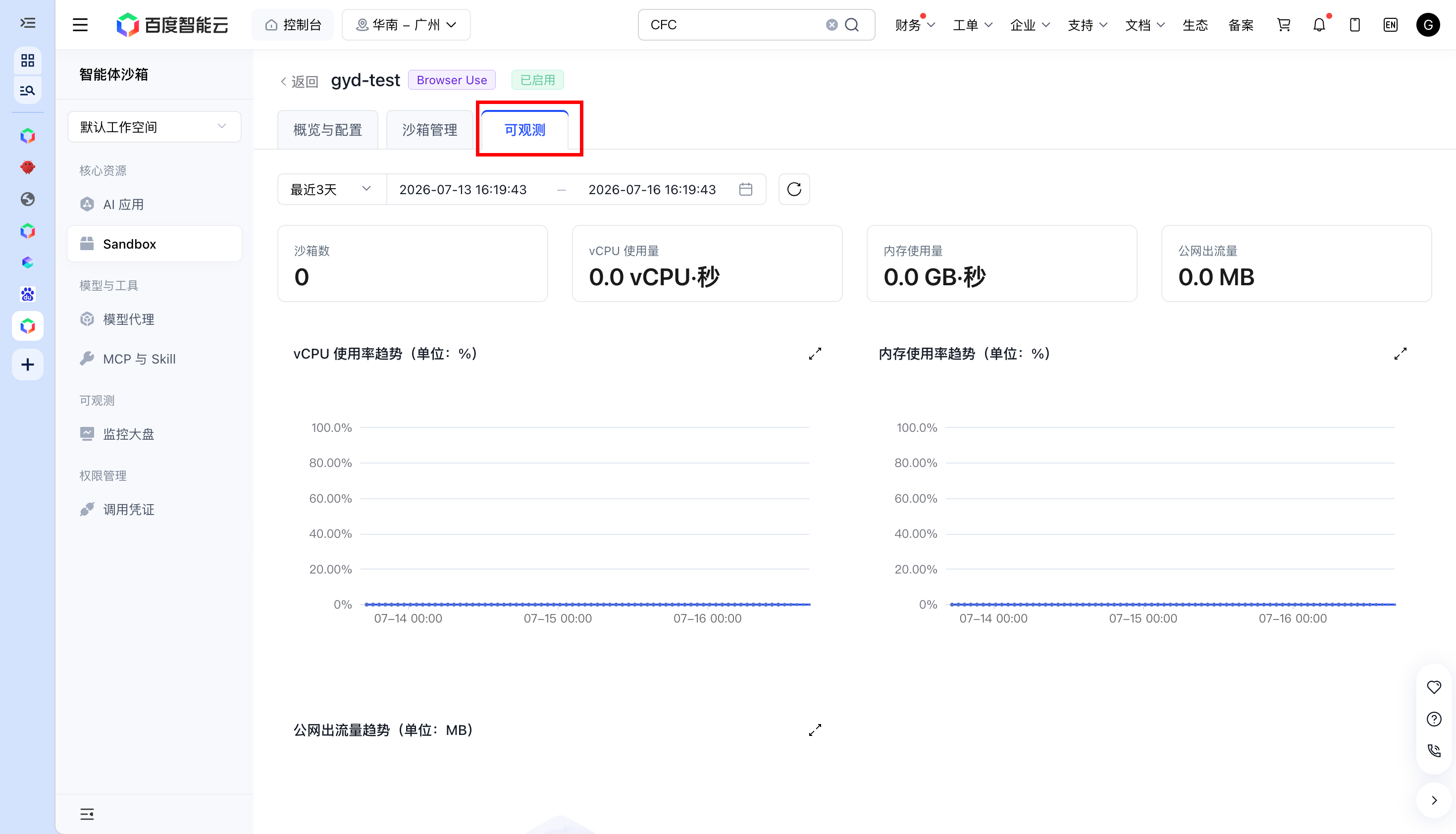Toggle the hamburger main menu

click(80, 25)
